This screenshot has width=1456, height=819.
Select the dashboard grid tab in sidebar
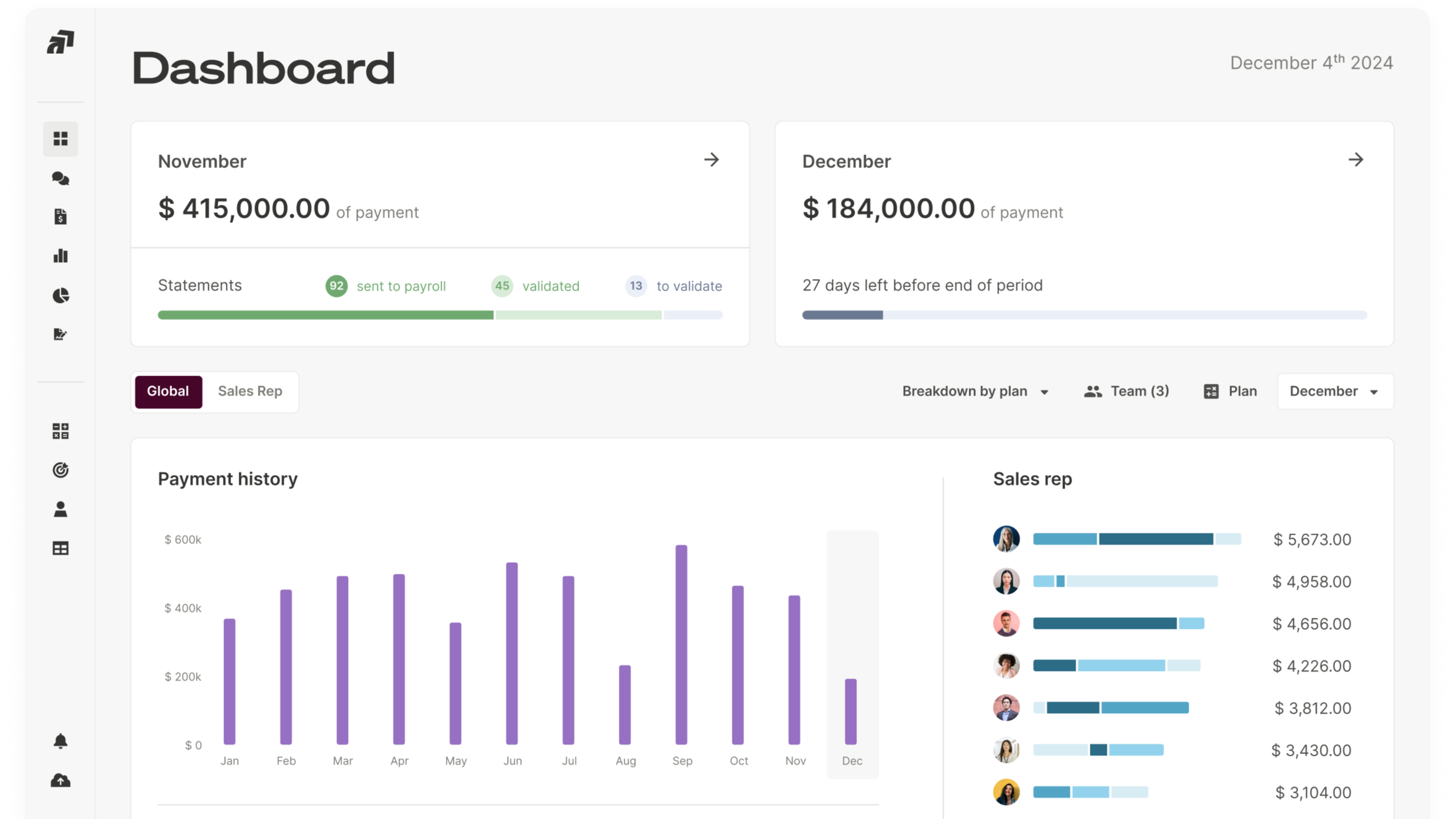click(60, 139)
